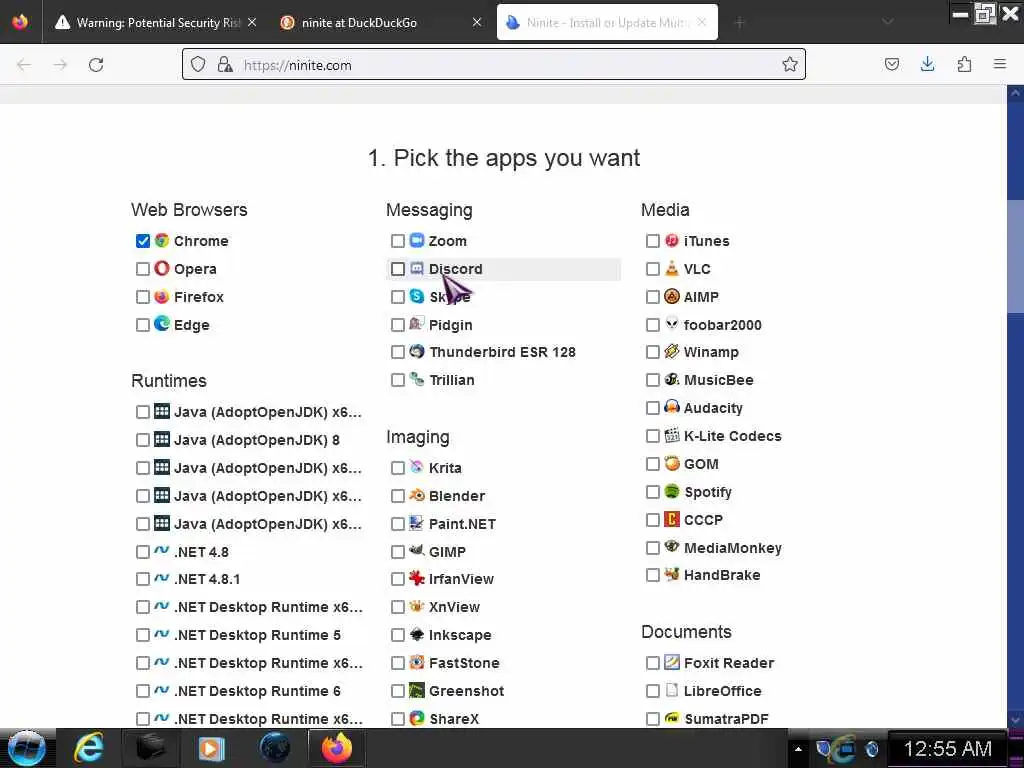Enable the Trillian checkbox

coord(398,379)
